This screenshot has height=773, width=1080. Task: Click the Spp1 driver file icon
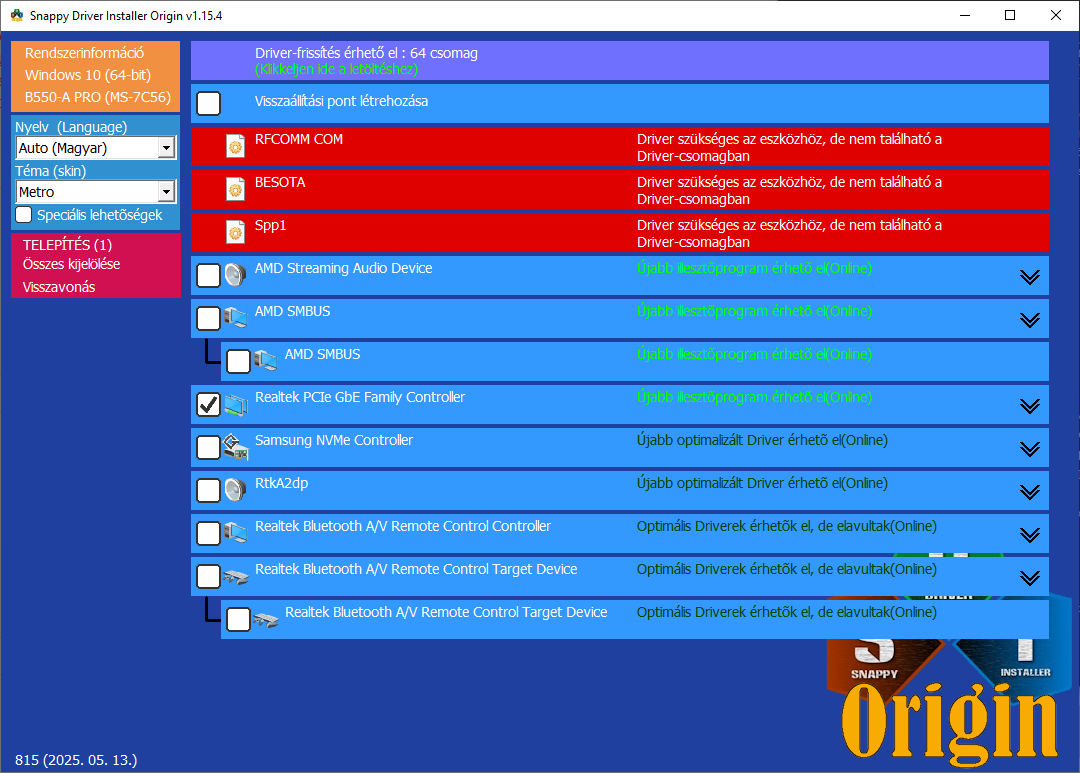(x=235, y=233)
